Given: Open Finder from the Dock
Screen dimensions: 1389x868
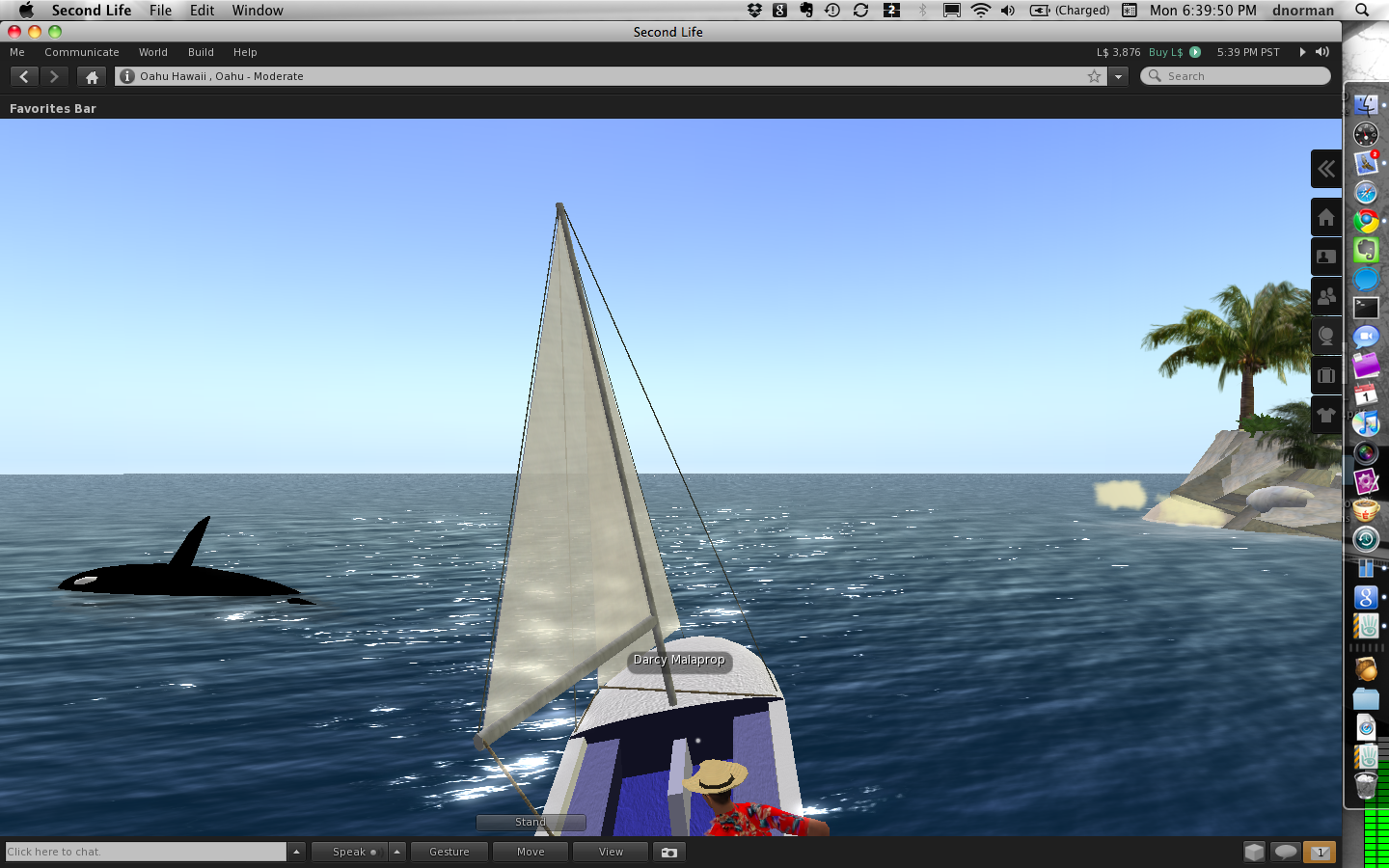Looking at the screenshot, I should coord(1366,105).
